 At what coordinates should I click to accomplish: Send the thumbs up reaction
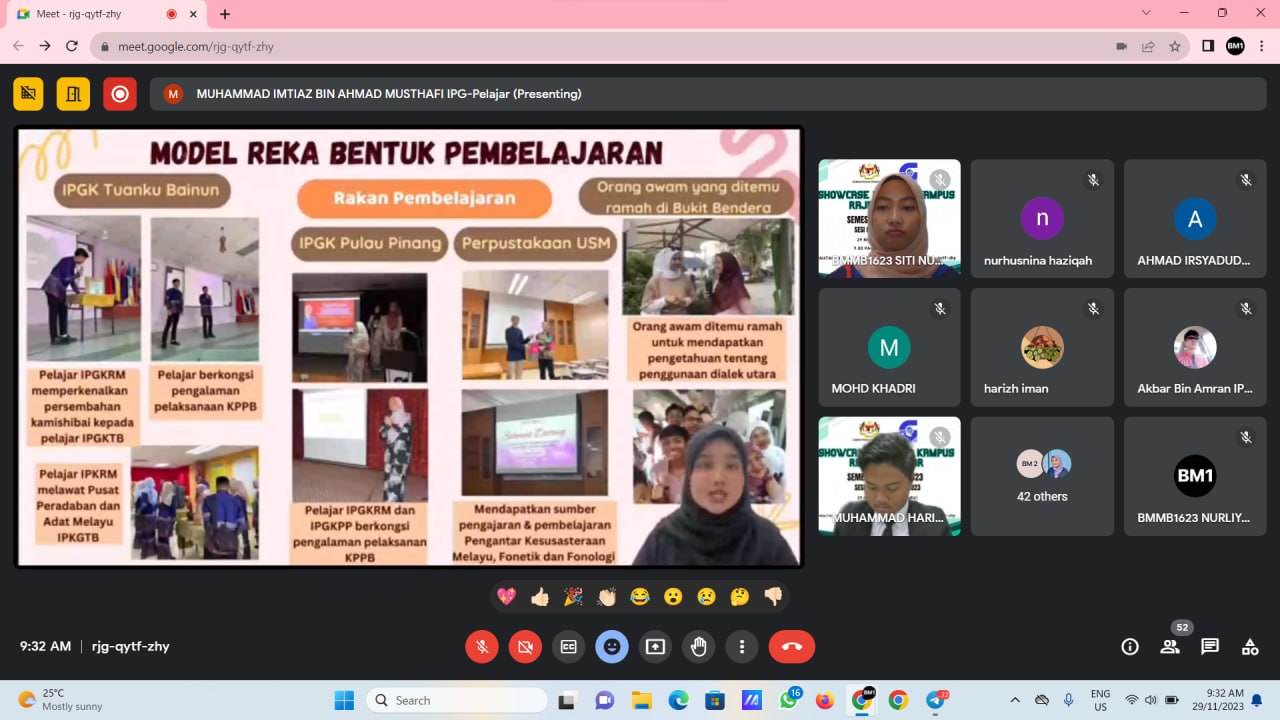coord(540,597)
